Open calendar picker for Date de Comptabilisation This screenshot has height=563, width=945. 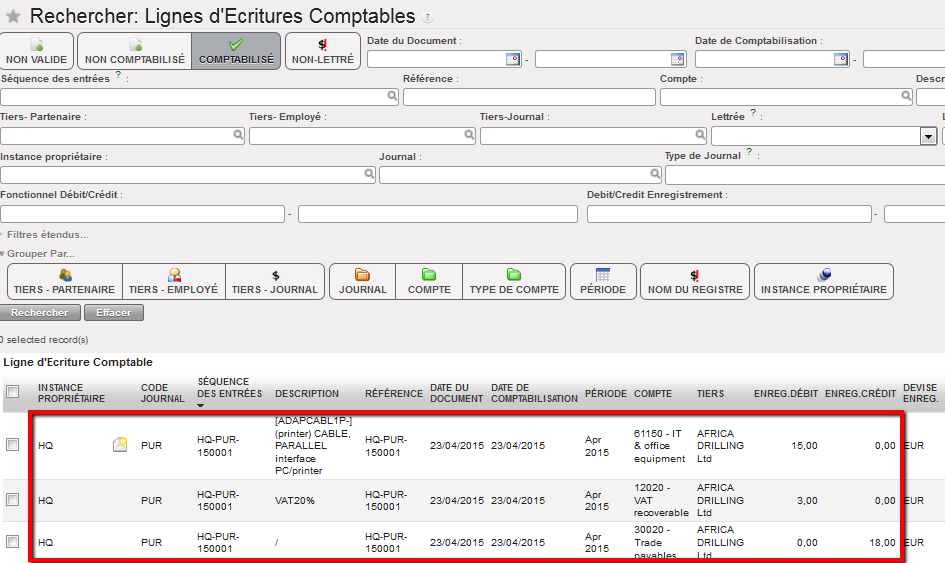841,59
